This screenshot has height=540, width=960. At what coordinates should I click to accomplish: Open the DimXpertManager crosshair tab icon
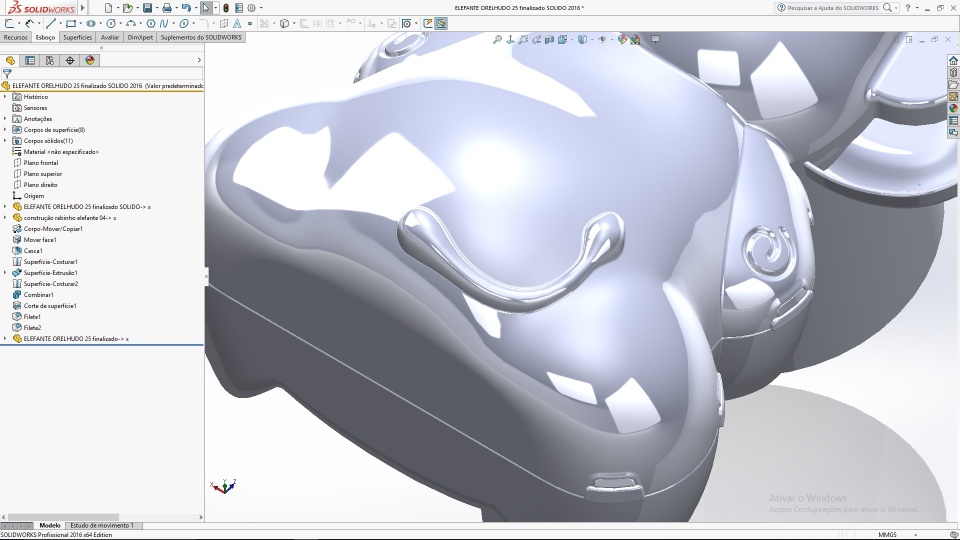tap(70, 60)
